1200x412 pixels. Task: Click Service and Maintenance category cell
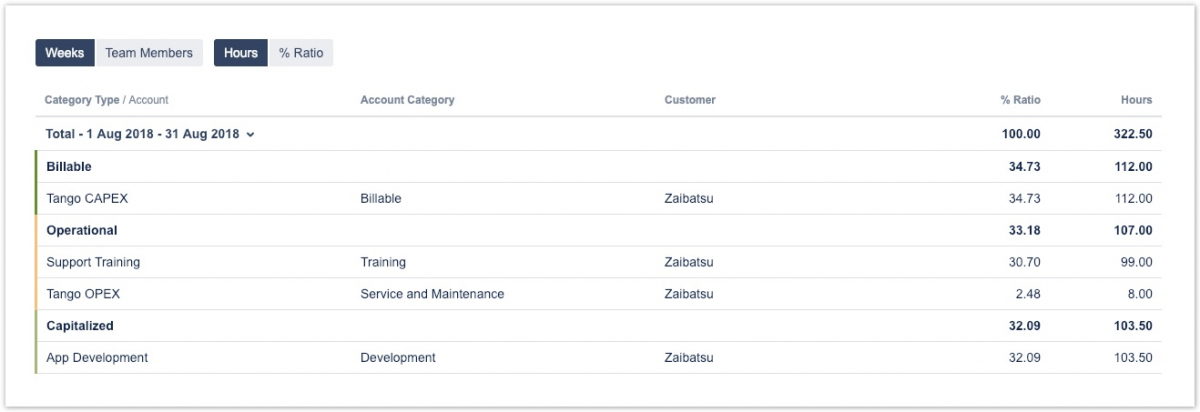pos(432,294)
